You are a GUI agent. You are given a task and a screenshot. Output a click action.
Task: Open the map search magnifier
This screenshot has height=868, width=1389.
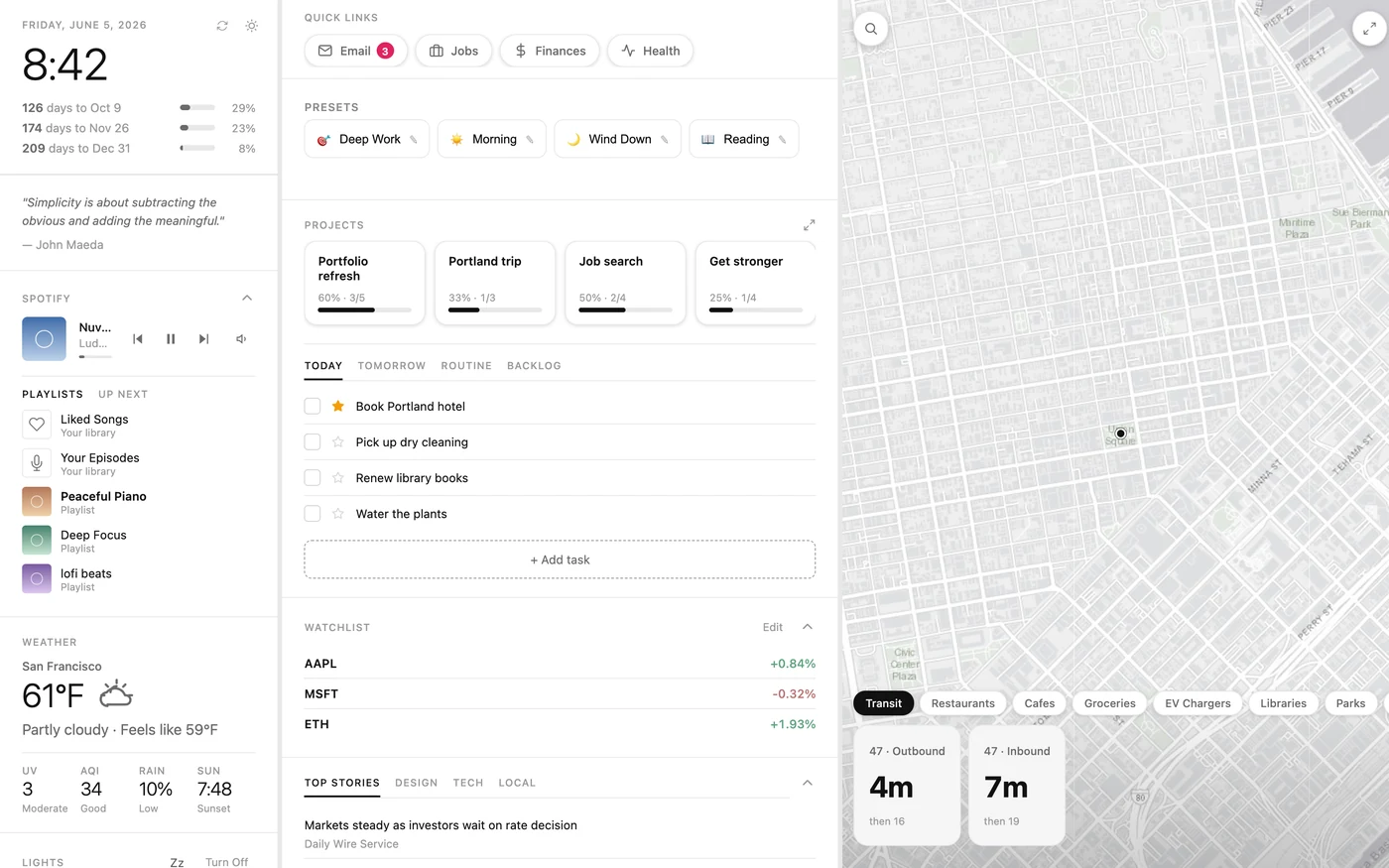[x=871, y=29]
